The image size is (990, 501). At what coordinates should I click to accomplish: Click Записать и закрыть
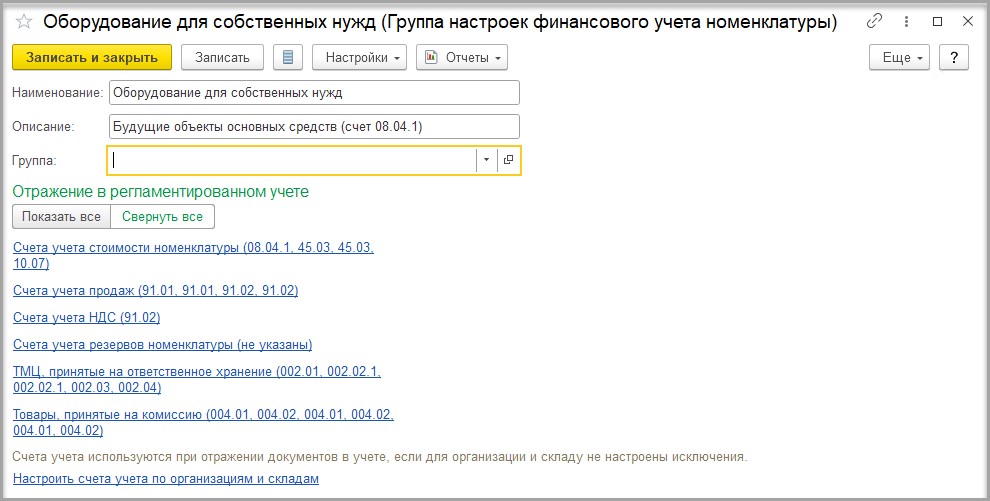92,57
